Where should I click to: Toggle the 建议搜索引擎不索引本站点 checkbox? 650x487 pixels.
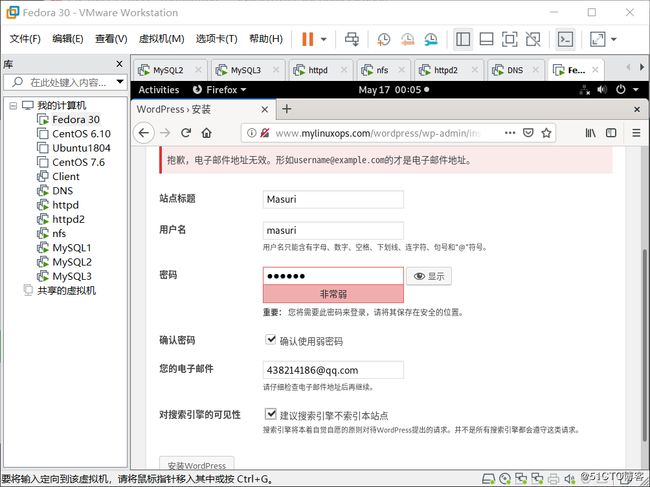coord(270,414)
